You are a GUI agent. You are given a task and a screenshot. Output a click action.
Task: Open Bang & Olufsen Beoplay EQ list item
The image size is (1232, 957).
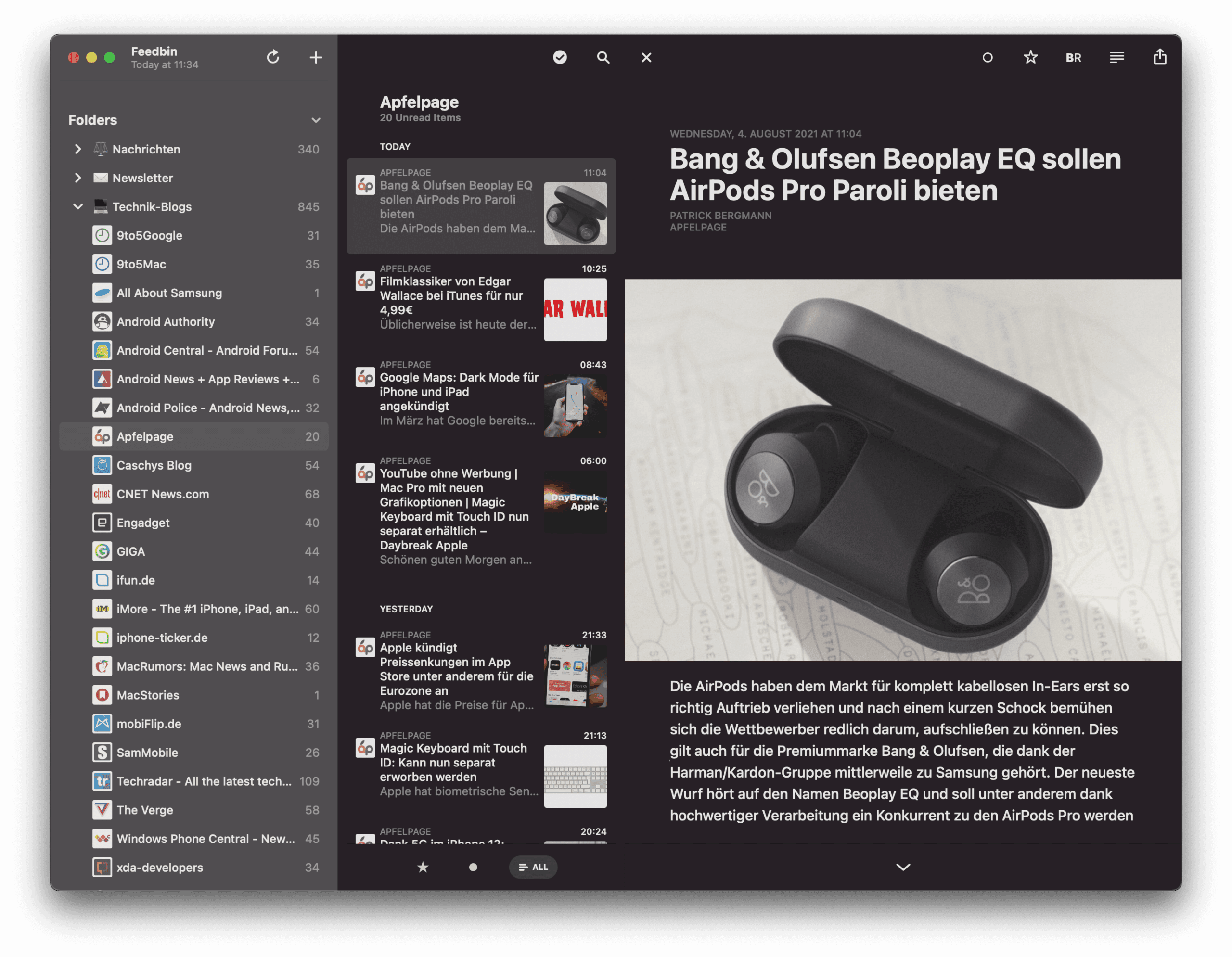coord(481,206)
